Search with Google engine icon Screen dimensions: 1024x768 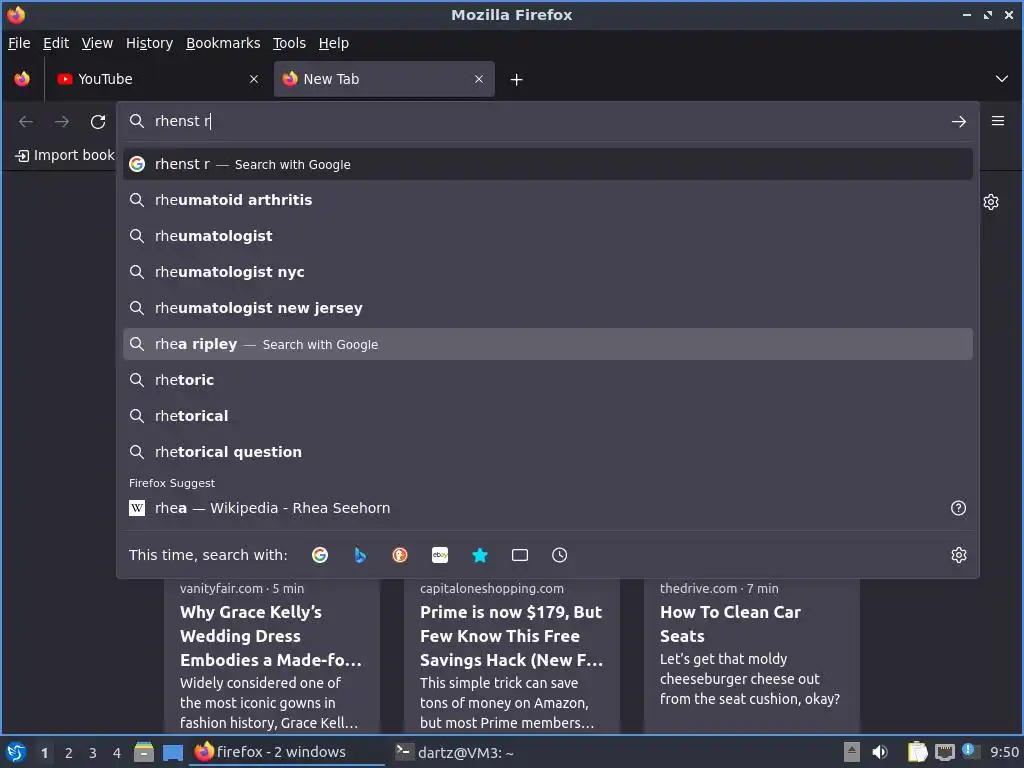point(320,555)
